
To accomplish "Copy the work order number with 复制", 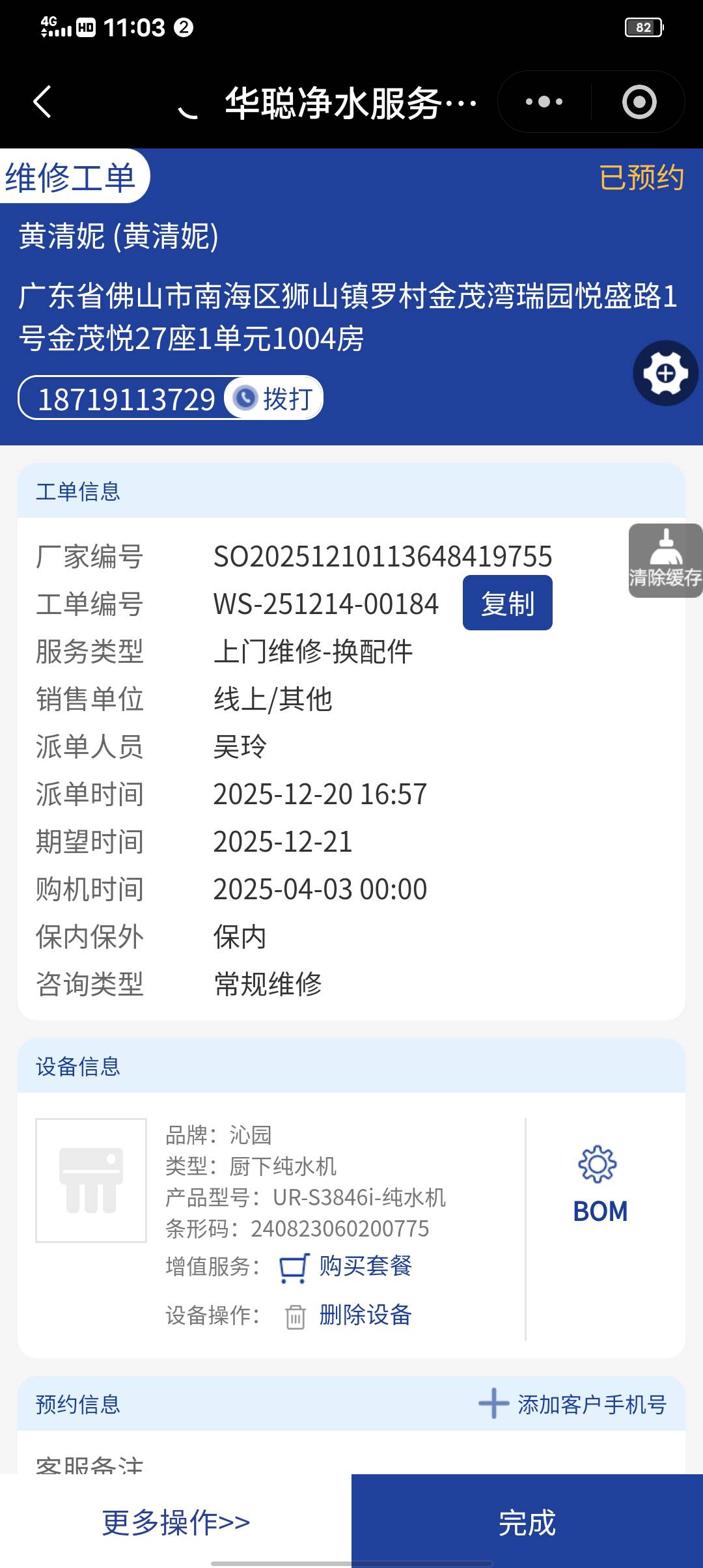I will point(508,603).
